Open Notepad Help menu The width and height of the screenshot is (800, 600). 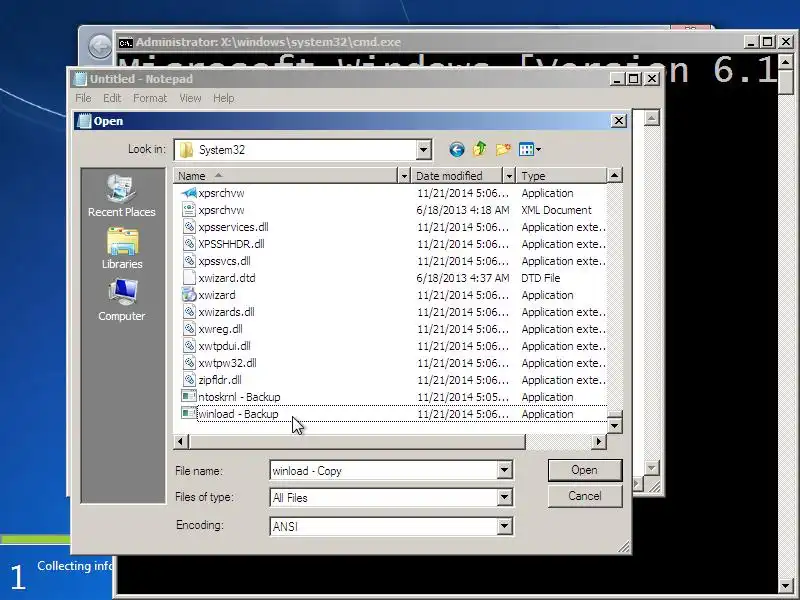tap(223, 98)
